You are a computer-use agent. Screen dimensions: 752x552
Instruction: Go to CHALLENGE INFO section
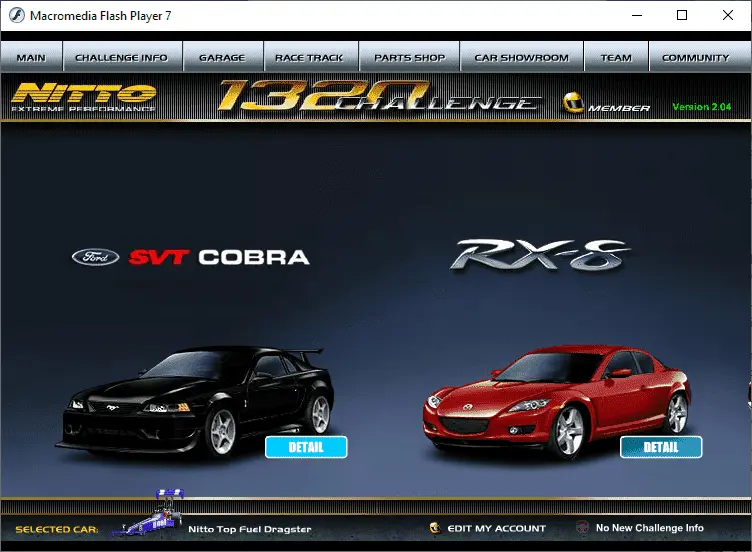(121, 58)
